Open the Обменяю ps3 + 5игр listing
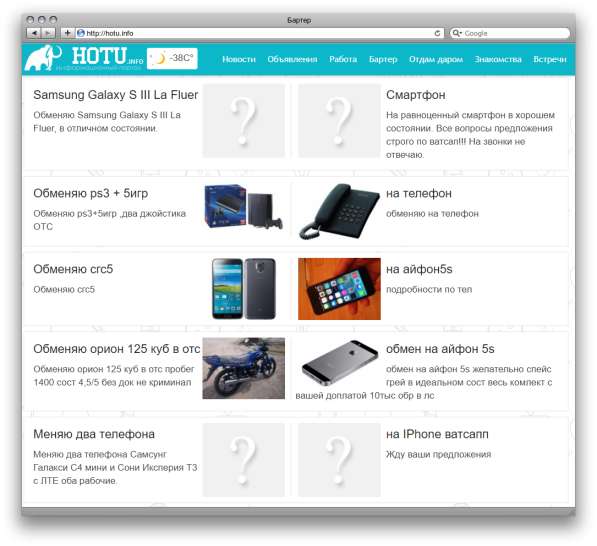597x546 pixels. 91,193
